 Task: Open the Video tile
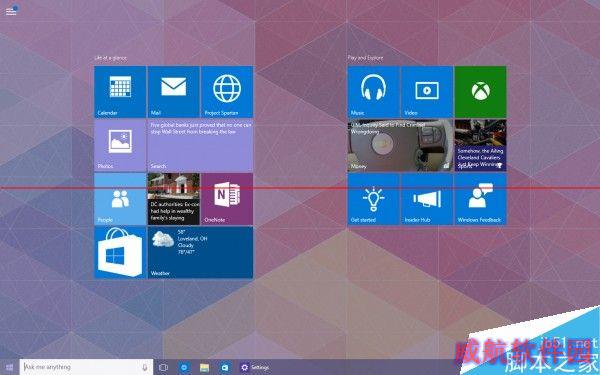tap(427, 92)
